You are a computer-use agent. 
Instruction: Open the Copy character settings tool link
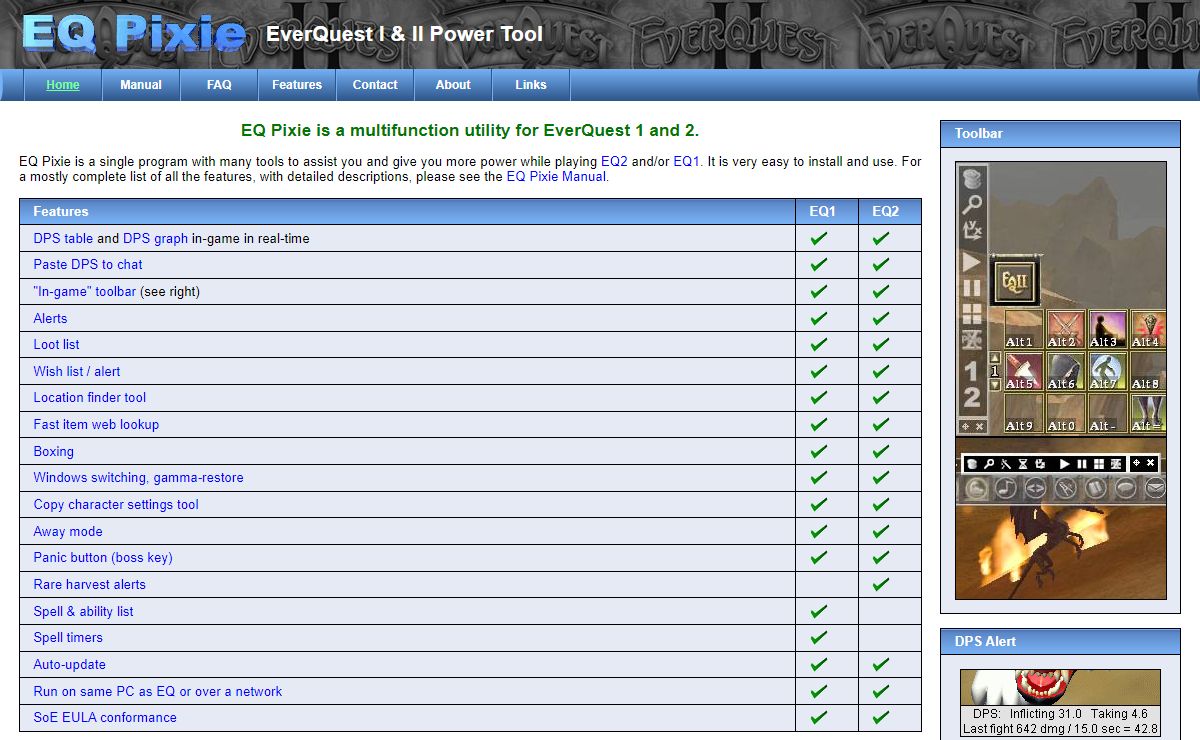(x=116, y=504)
